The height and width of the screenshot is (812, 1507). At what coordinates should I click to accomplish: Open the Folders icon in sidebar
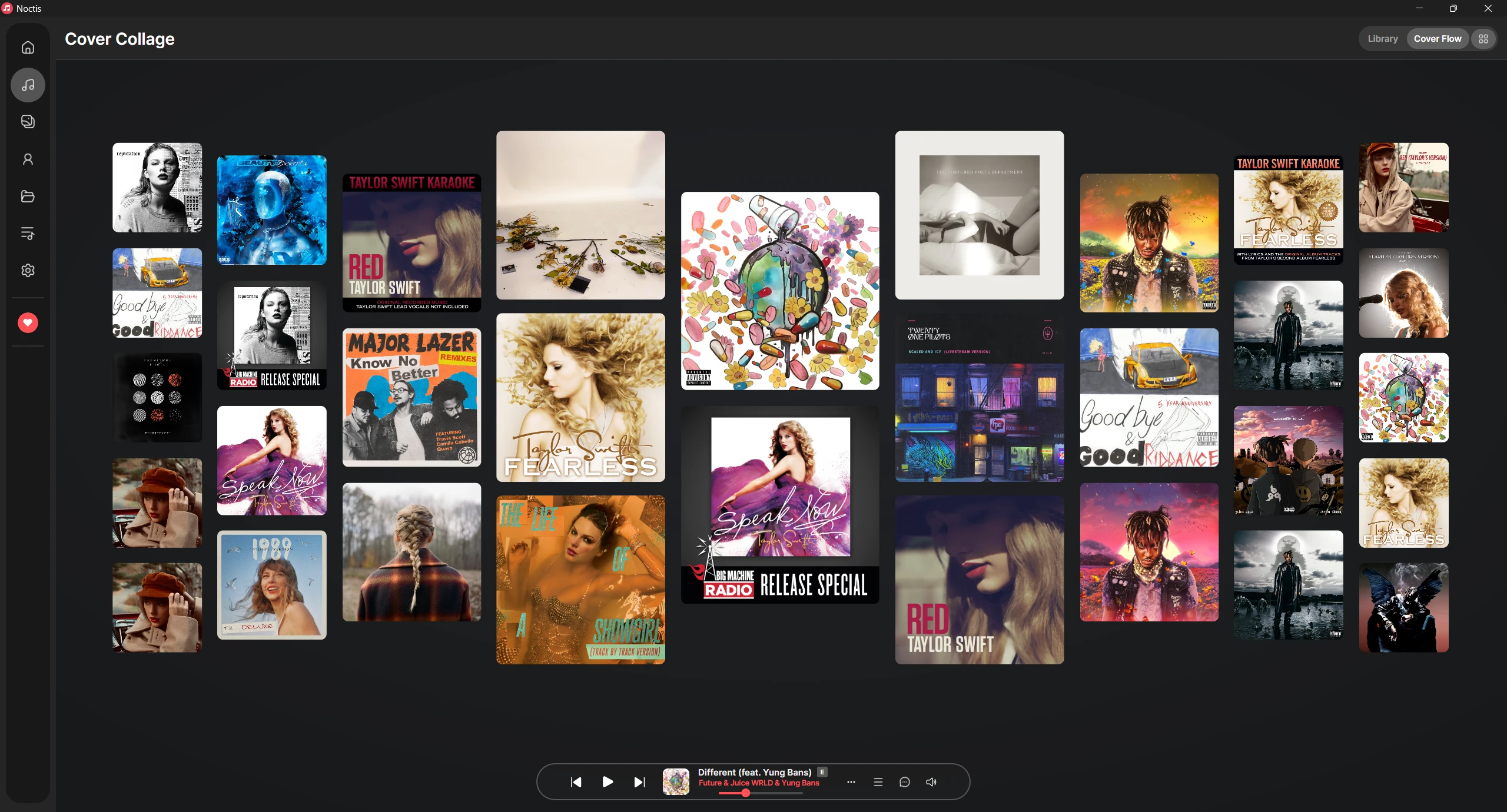click(x=28, y=196)
